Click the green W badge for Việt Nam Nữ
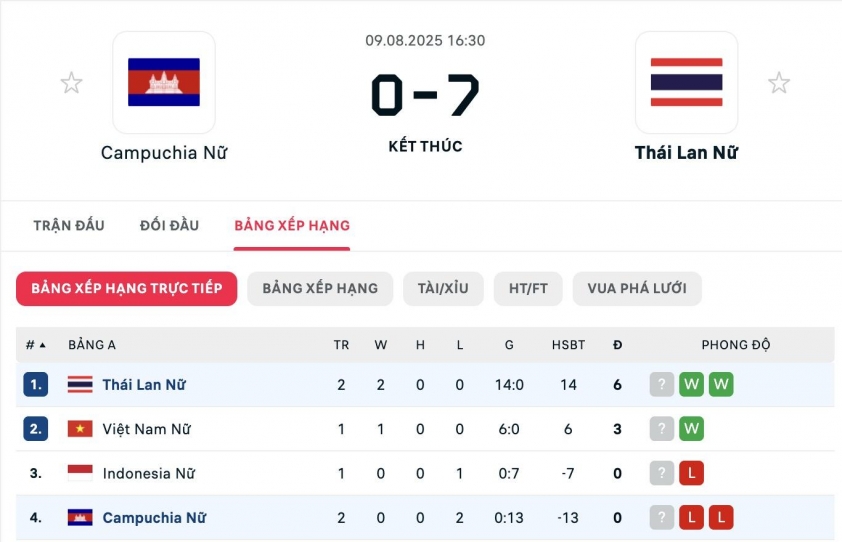 click(x=691, y=429)
